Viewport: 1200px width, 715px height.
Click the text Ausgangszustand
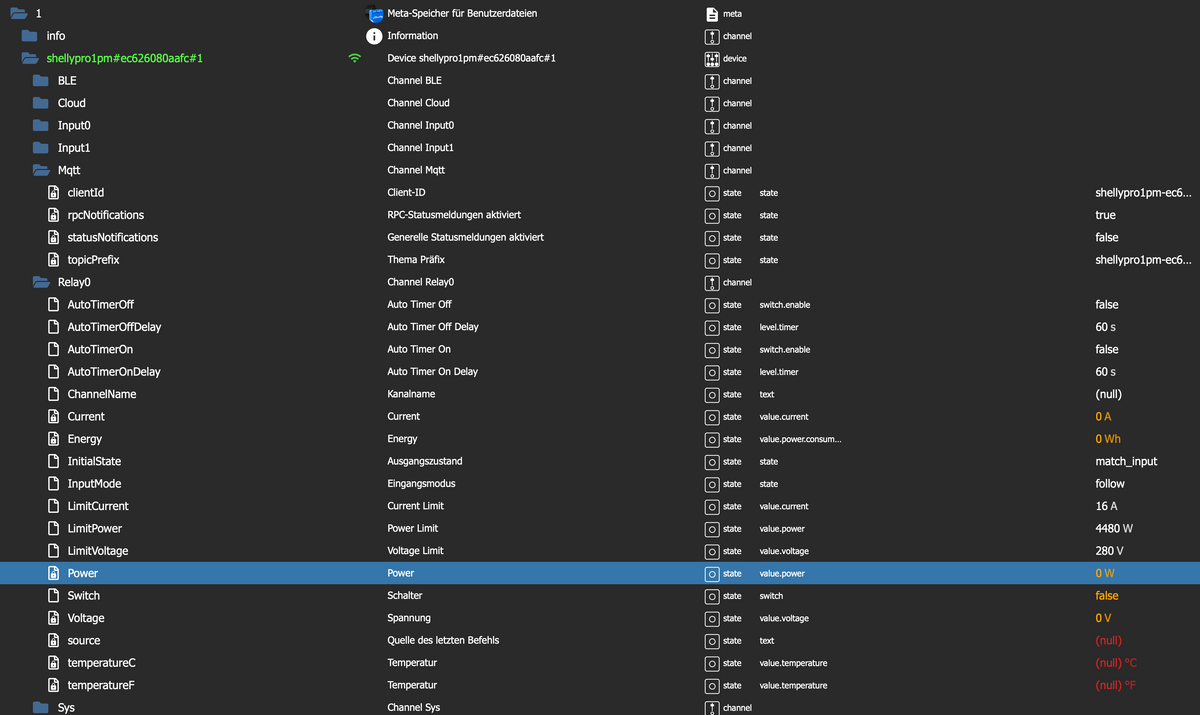pos(425,461)
